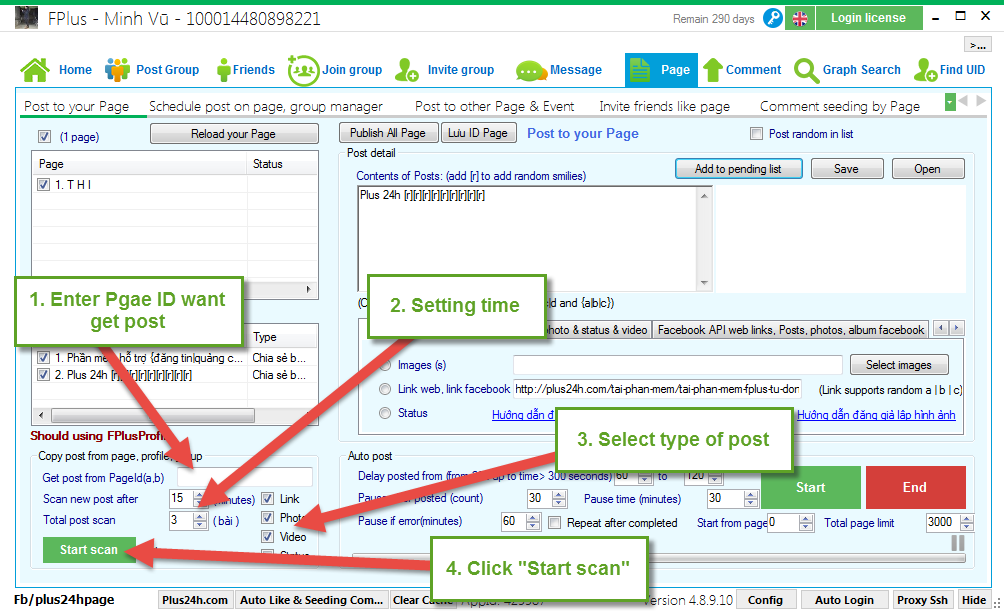
Task: Increase 'Pause time (minutes)' spinner
Action: coord(751,494)
